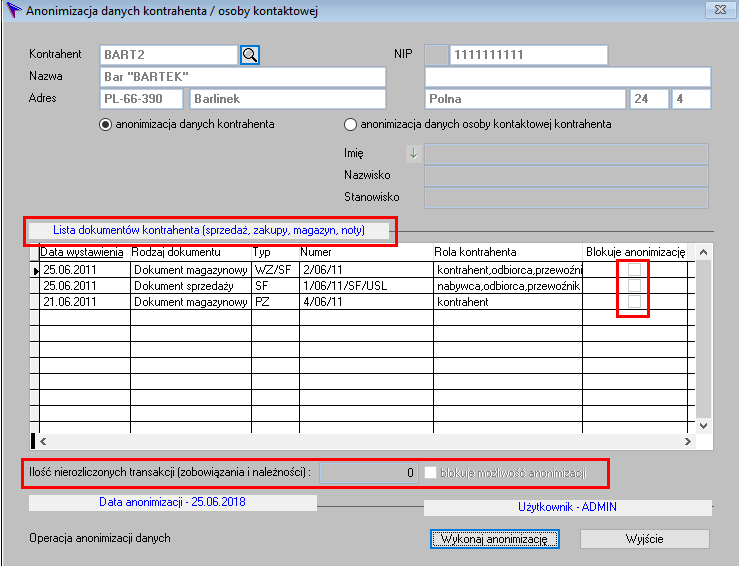Screen dimensions: 739x566
Task: Click the Wyjście button
Action: tap(644, 539)
